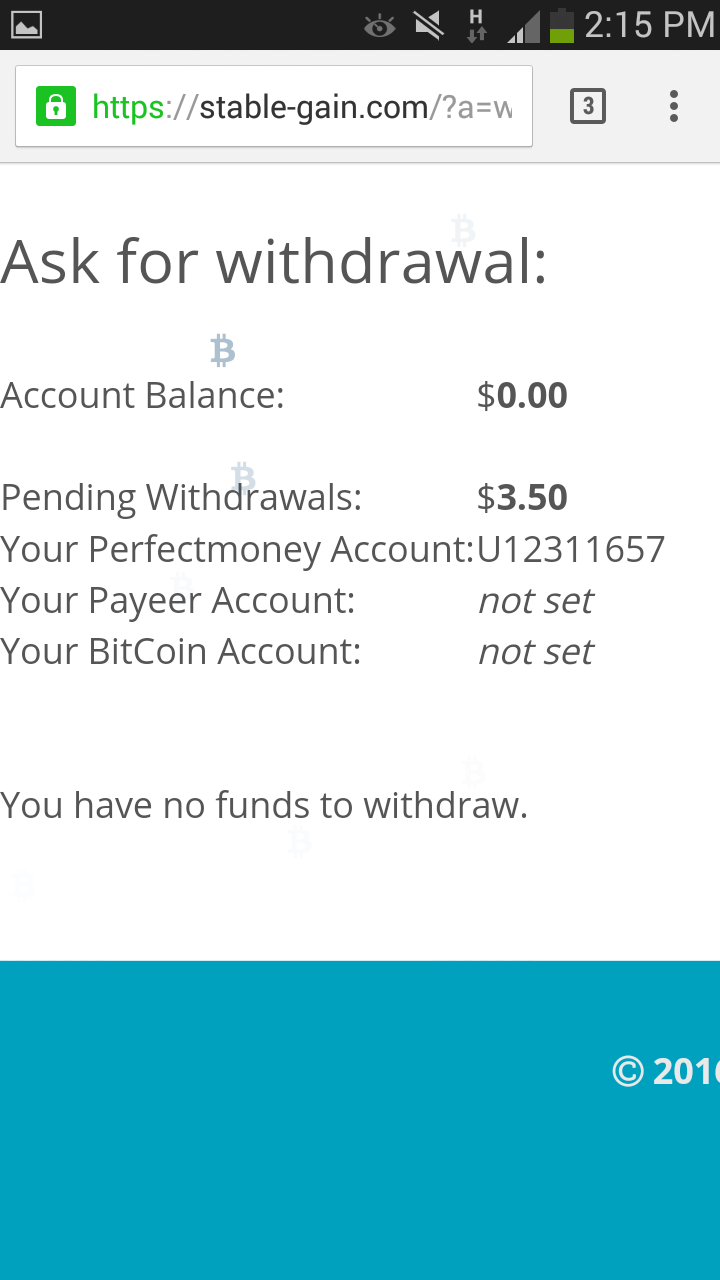Tap the $0.00 account balance amount
Screen dimensions: 720x1280
point(522,396)
